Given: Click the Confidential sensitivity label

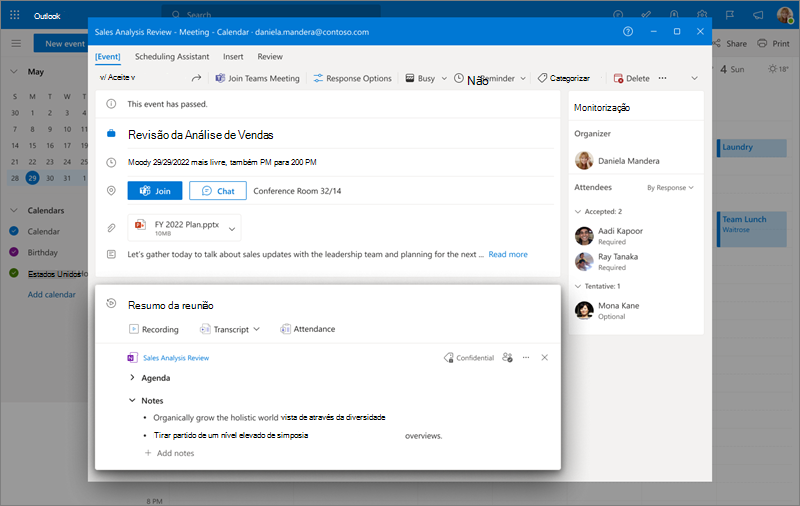Looking at the screenshot, I should pyautogui.click(x=469, y=358).
